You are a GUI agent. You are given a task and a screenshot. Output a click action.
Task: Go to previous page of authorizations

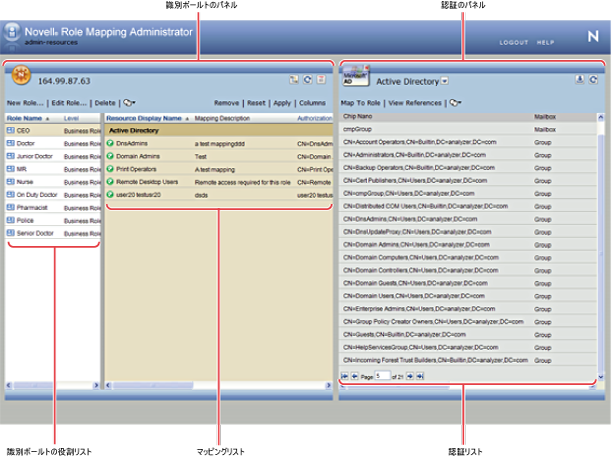coord(354,376)
